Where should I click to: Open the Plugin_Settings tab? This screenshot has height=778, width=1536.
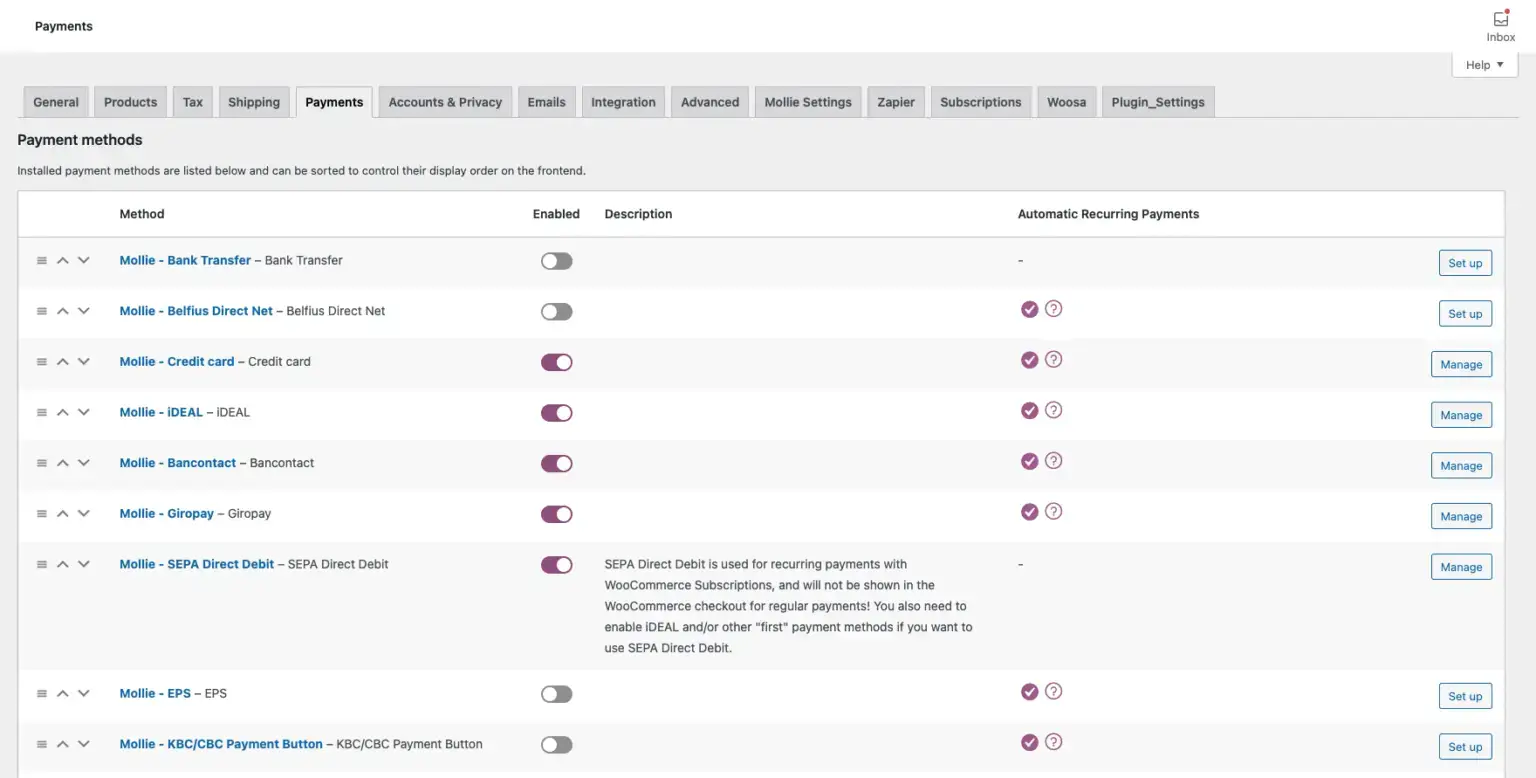[1158, 102]
